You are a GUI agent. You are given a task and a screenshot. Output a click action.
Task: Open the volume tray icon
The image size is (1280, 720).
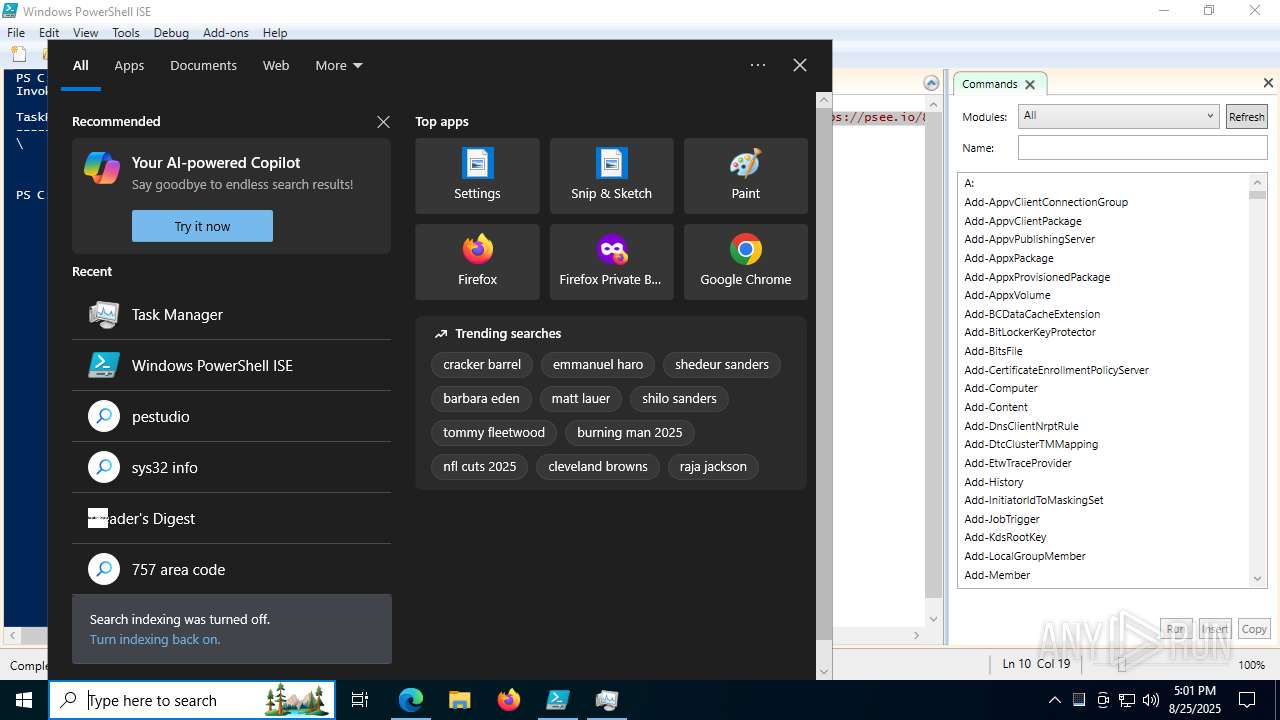1150,700
